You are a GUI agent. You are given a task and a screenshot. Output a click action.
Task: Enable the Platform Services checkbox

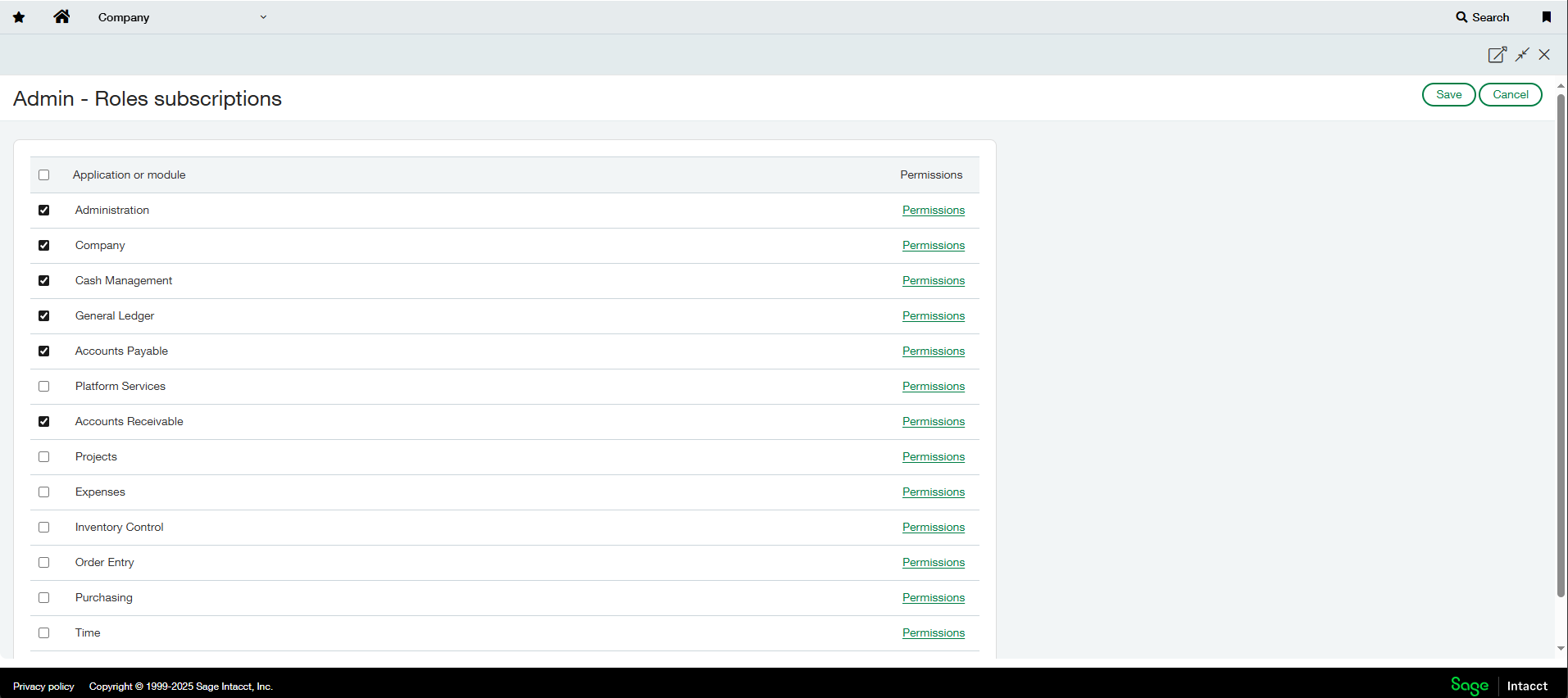pos(44,387)
